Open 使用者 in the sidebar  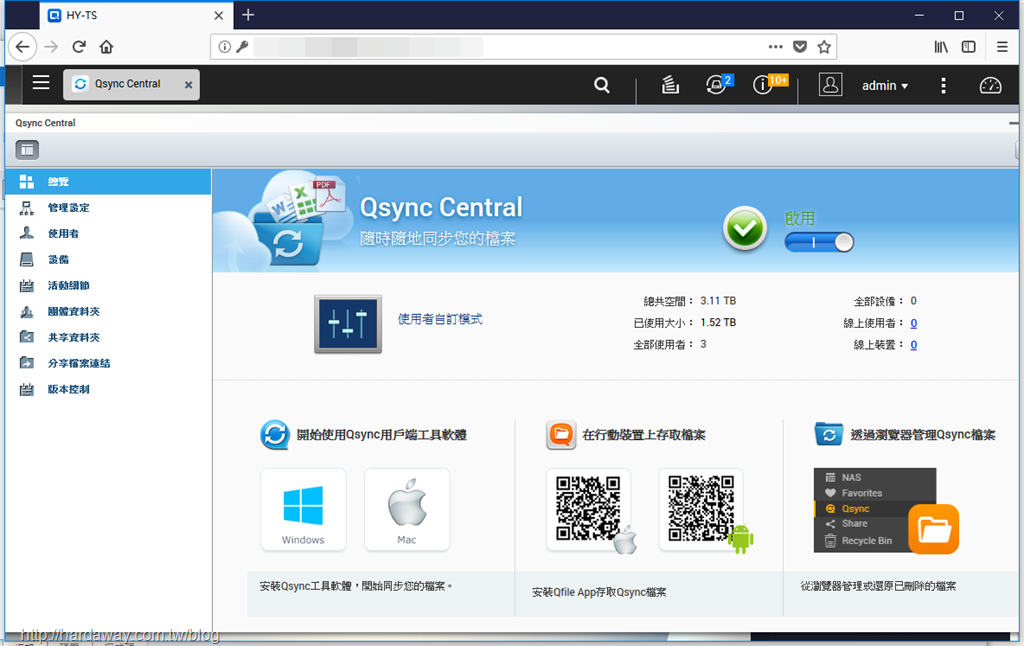tap(108, 233)
